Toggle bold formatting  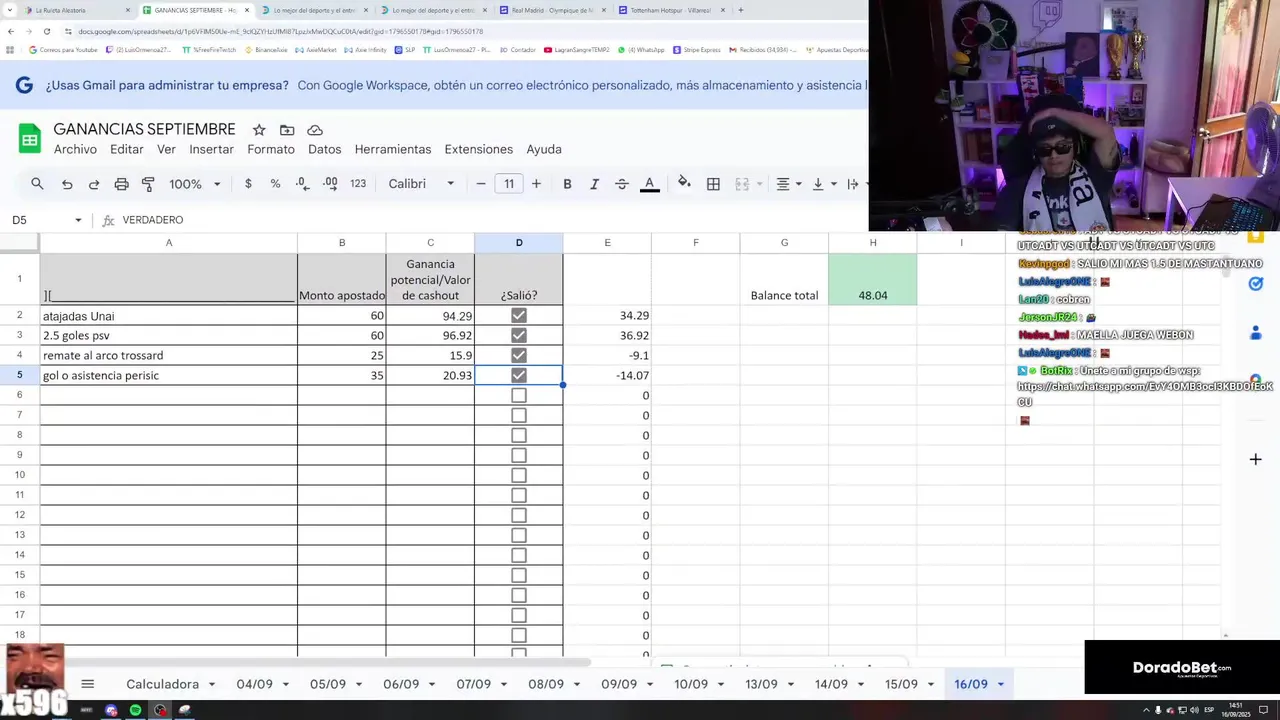[x=567, y=184]
